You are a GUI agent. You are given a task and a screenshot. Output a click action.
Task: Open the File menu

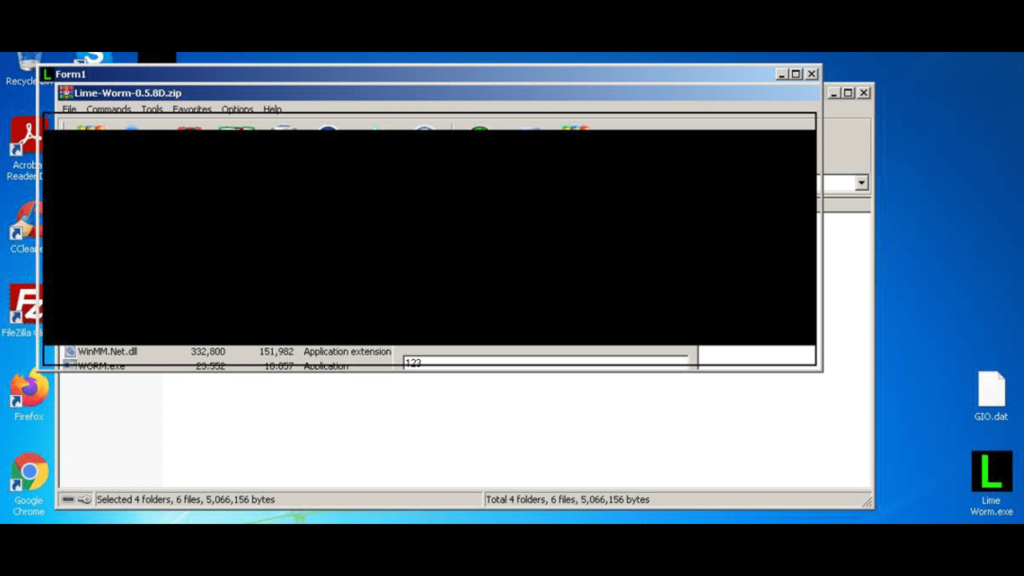coord(69,109)
